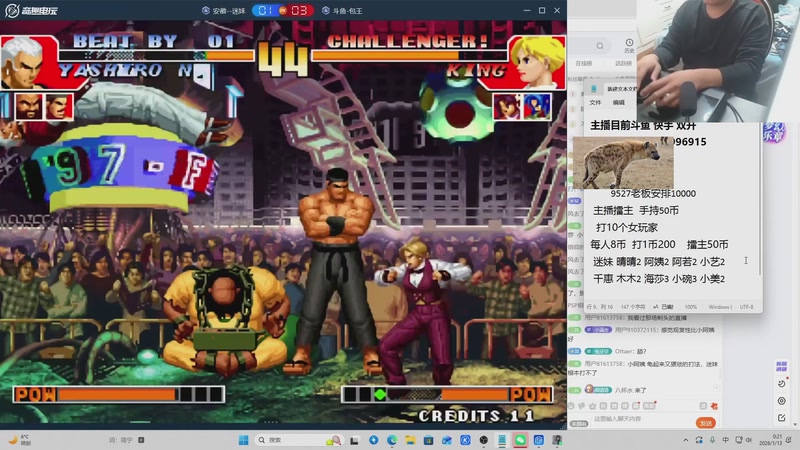Image resolution: width=800 pixels, height=450 pixels.
Task: Open the weather widget on the taskbar
Action: [19, 440]
